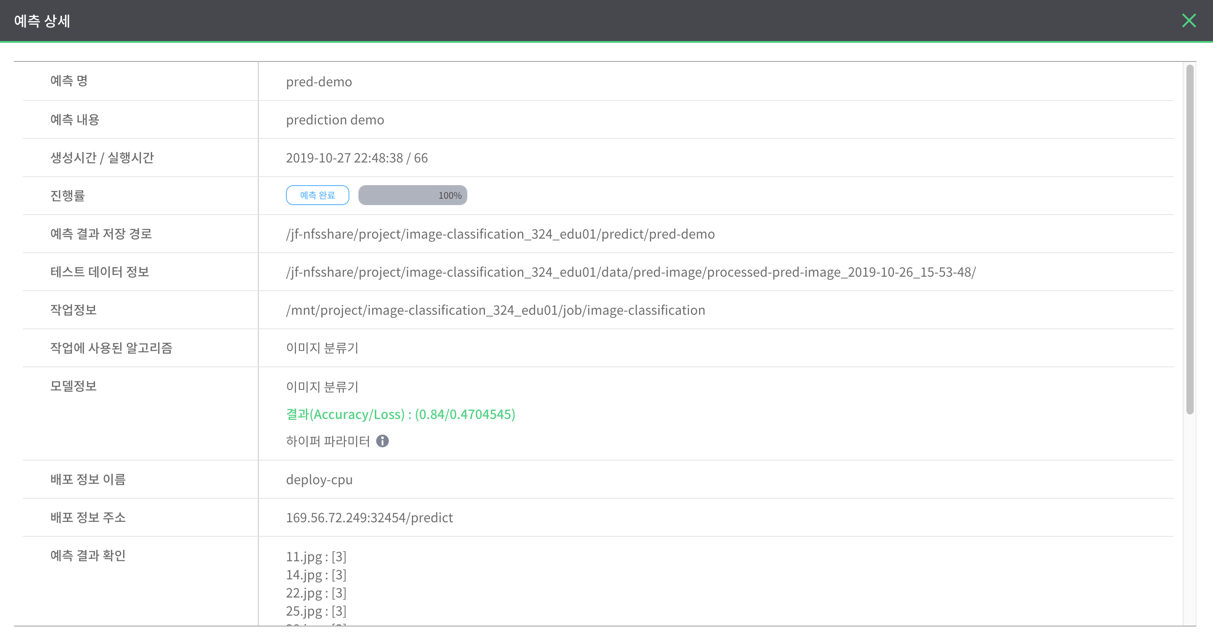Screen dimensions: 1213x644
Task: Click the 모델정보 row label
Action: tap(73, 385)
